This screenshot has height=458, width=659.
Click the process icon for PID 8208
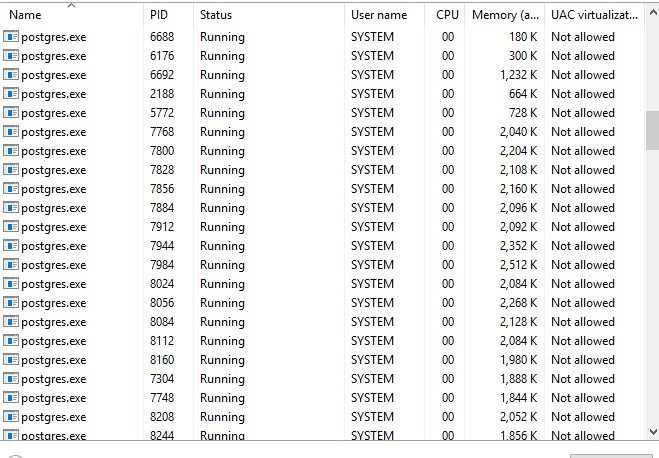(x=11, y=416)
